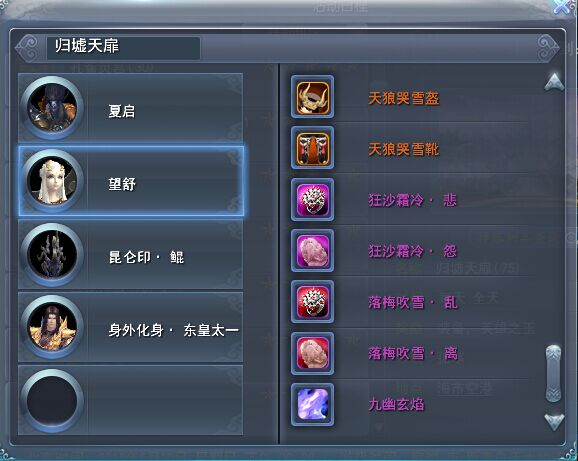Image resolution: width=578 pixels, height=461 pixels.
Task: Open the 九幽玄焰 item name link
Action: point(396,405)
